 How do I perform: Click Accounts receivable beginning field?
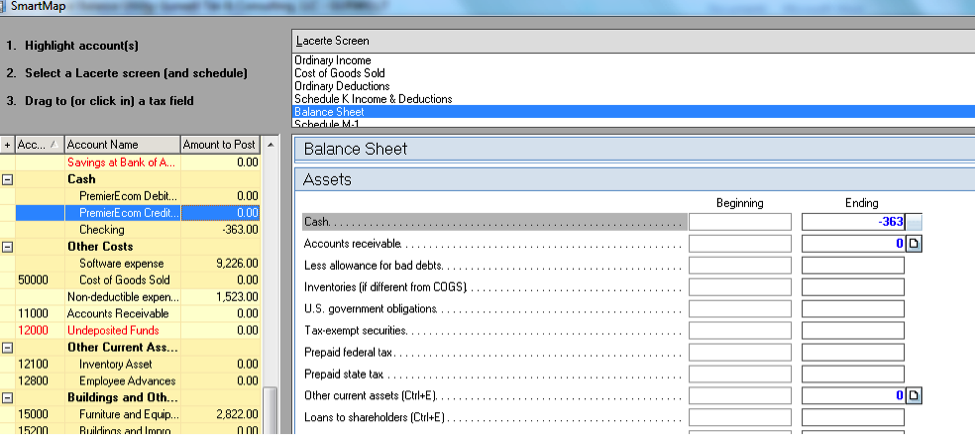pos(740,244)
